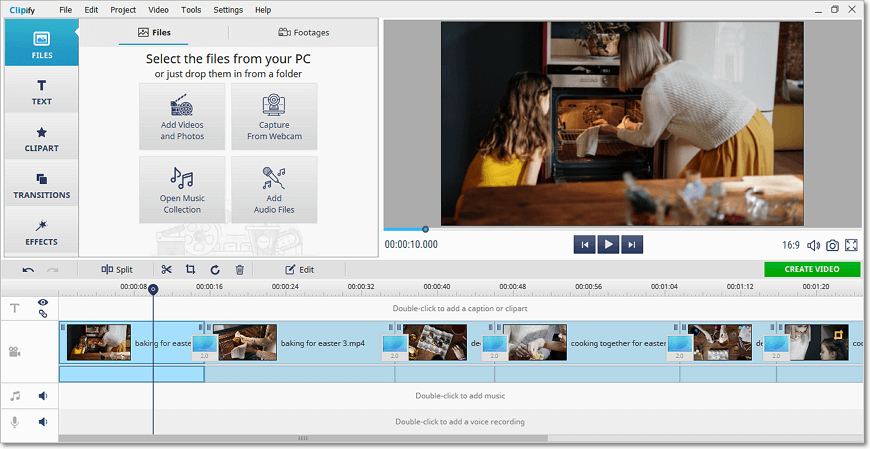Open the Effects sidebar section
870x449 pixels.
42,230
